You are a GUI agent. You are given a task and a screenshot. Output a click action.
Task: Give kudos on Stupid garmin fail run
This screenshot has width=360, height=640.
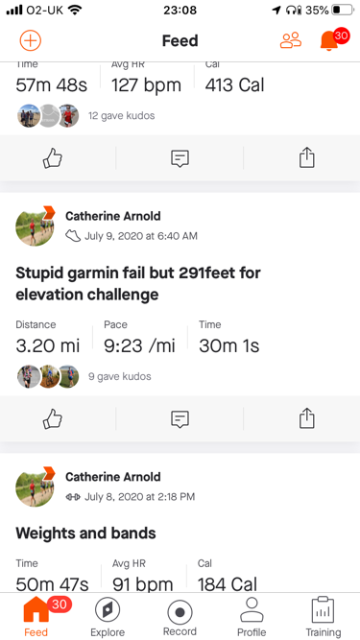pos(53,419)
